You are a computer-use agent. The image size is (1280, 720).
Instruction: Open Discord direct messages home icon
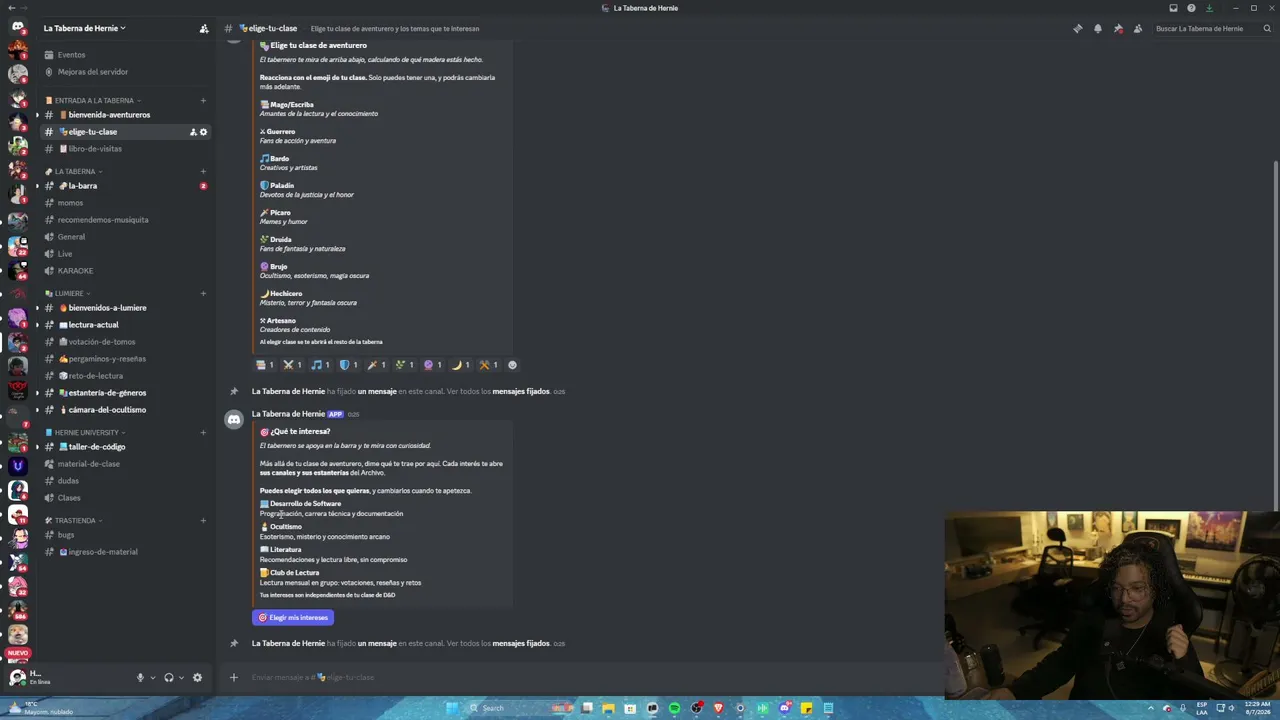(x=17, y=27)
